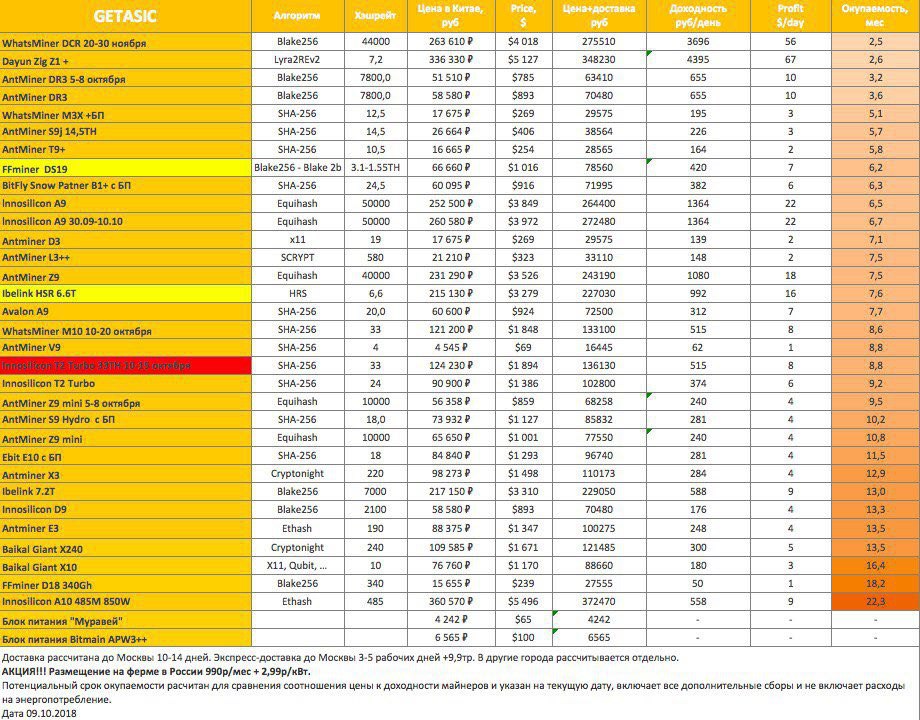The height and width of the screenshot is (720, 920).
Task: Click the 'AntMiner DR3 5-8 октября' cell
Action: click(x=126, y=78)
